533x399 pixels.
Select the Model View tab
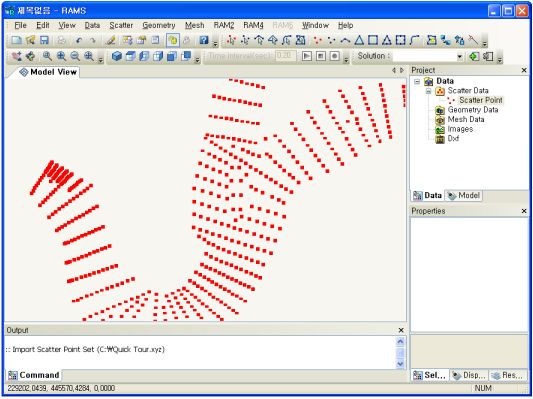click(48, 72)
